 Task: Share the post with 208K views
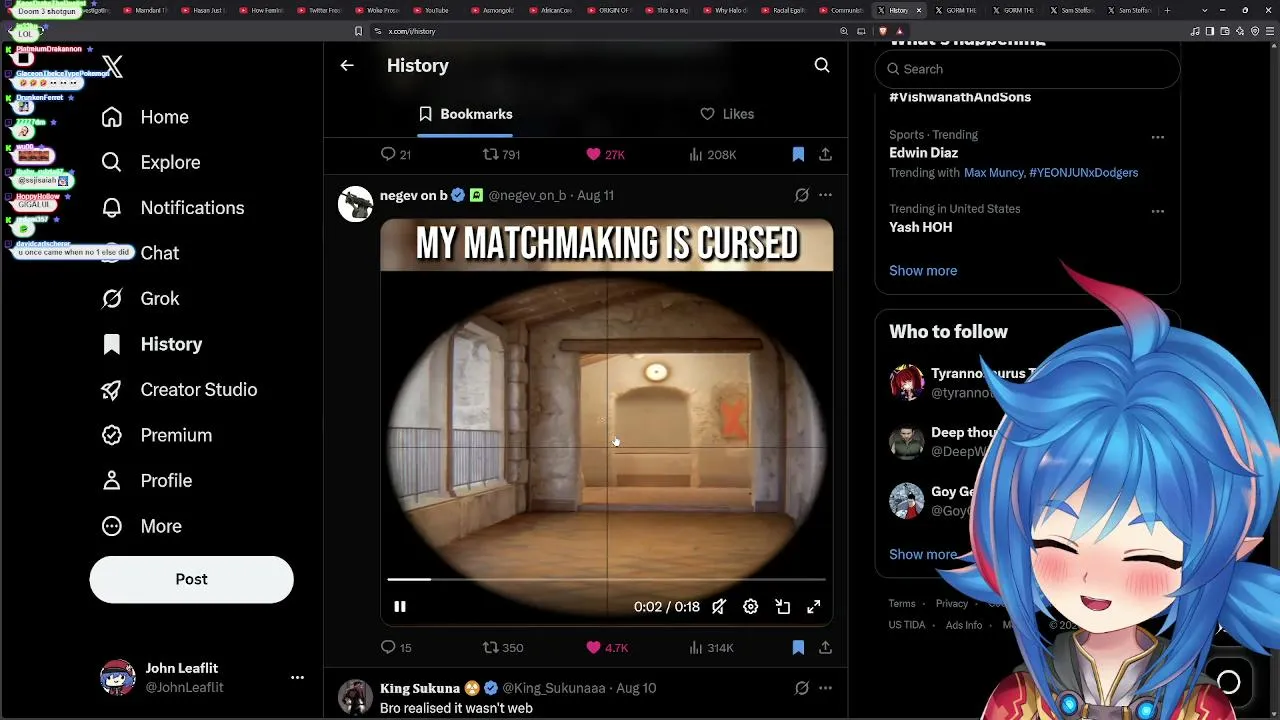825,155
